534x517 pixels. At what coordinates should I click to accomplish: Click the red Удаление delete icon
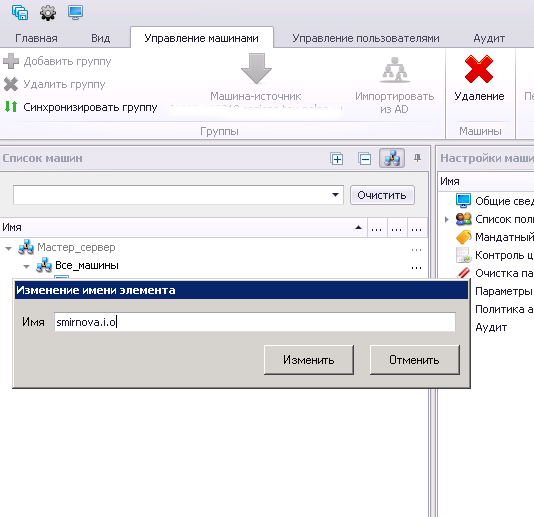(478, 69)
